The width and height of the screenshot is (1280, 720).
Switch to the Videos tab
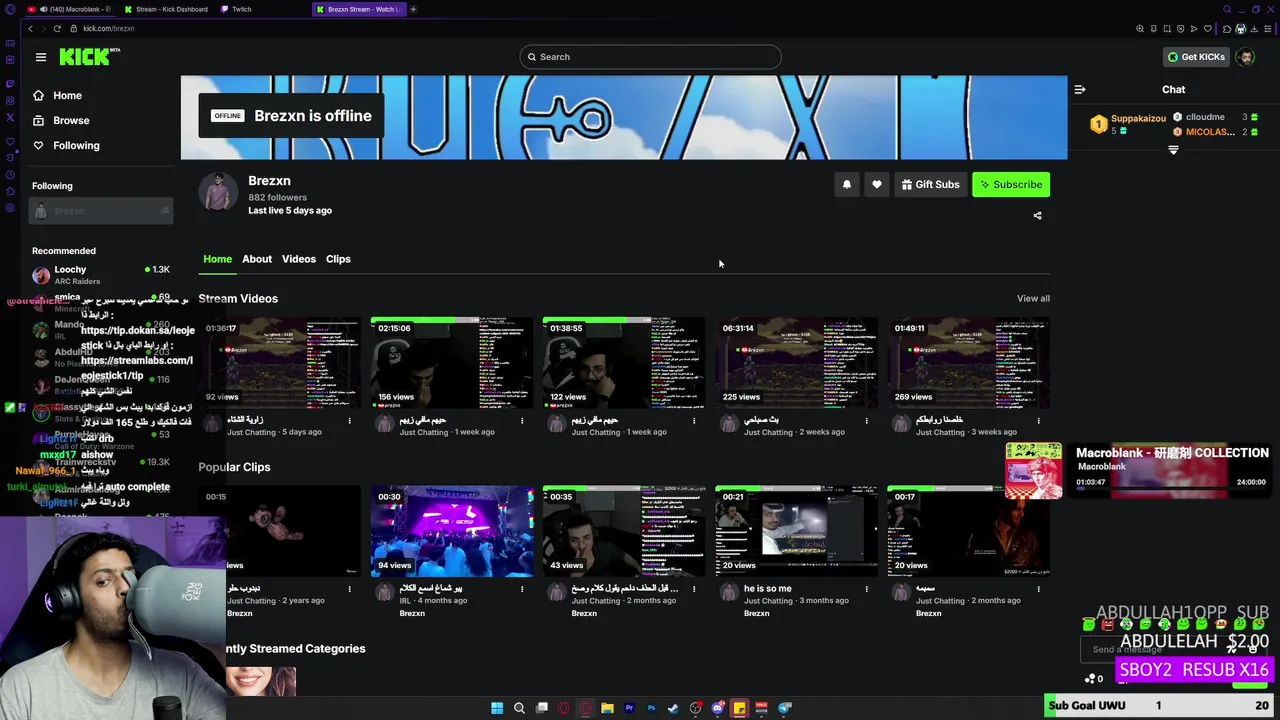[299, 259]
